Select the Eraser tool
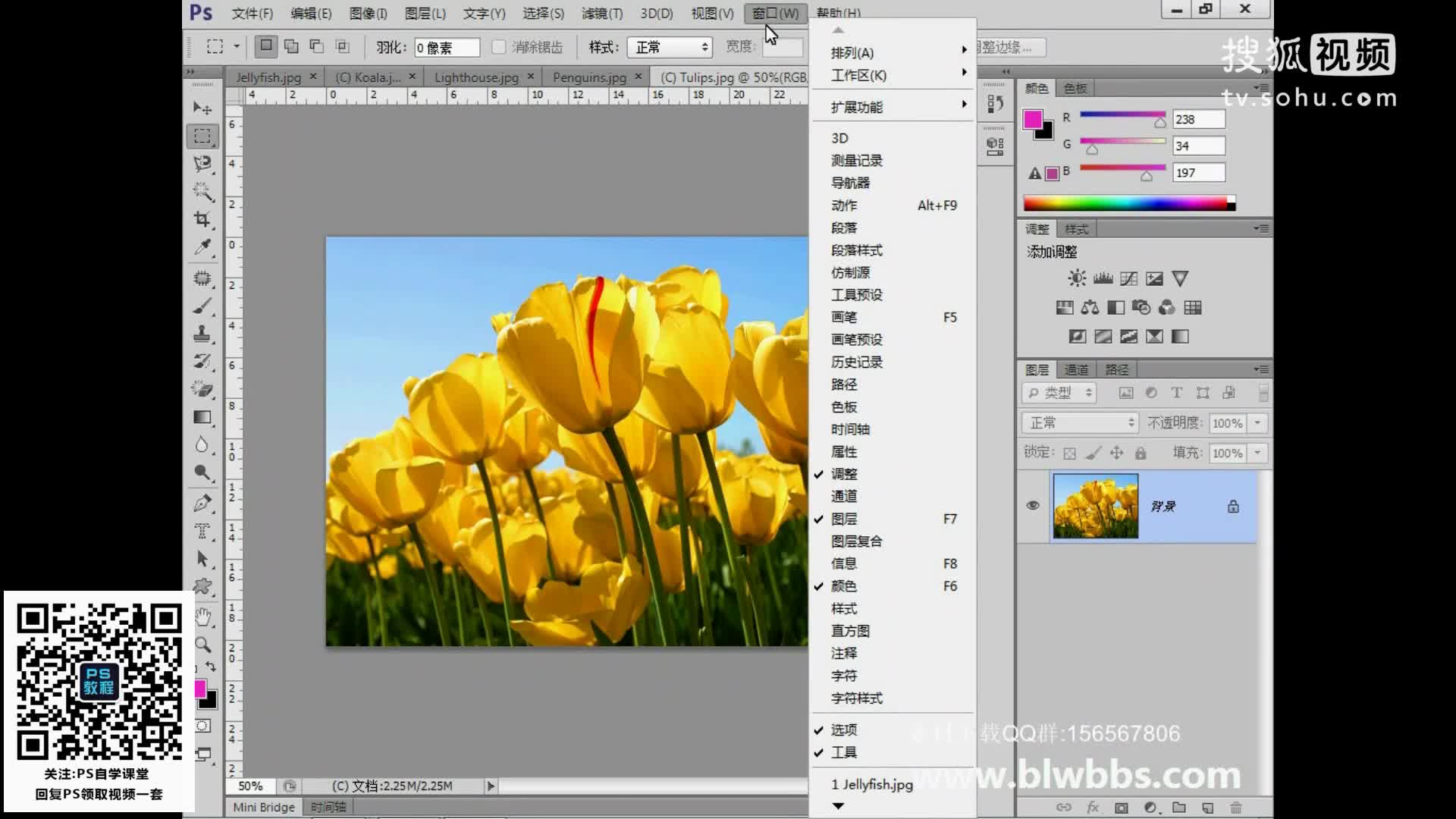This screenshot has width=1456, height=819. coord(202,389)
